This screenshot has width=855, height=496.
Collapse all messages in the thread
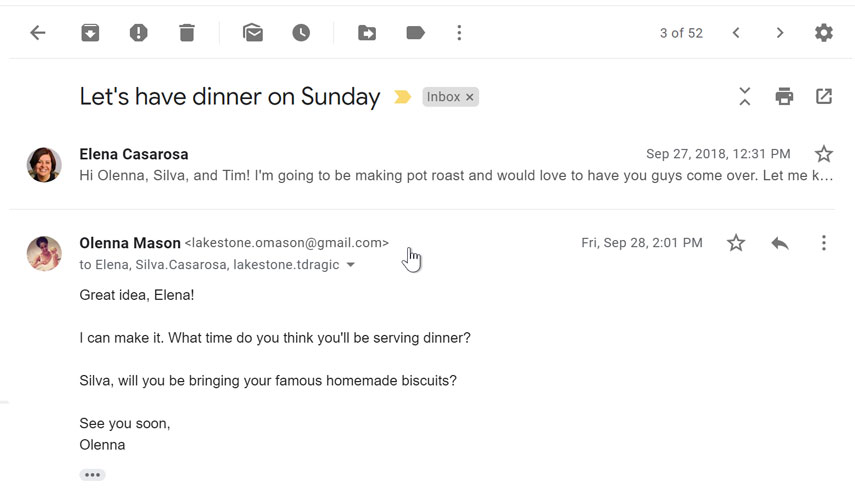pyautogui.click(x=745, y=96)
